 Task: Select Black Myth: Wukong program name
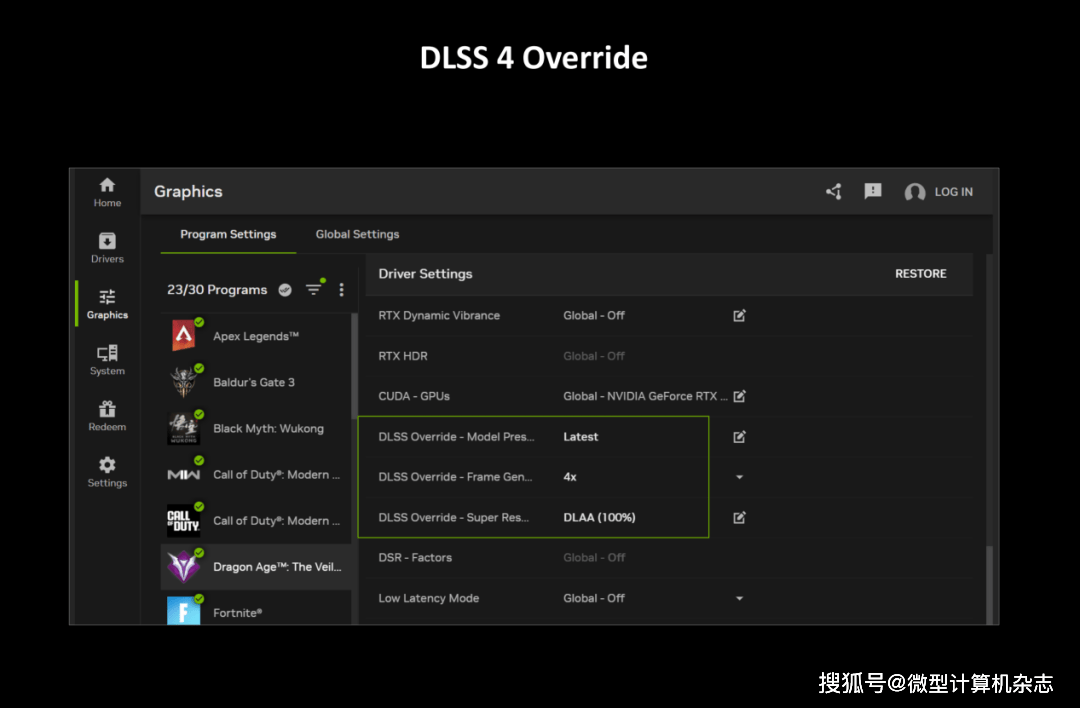(x=268, y=428)
